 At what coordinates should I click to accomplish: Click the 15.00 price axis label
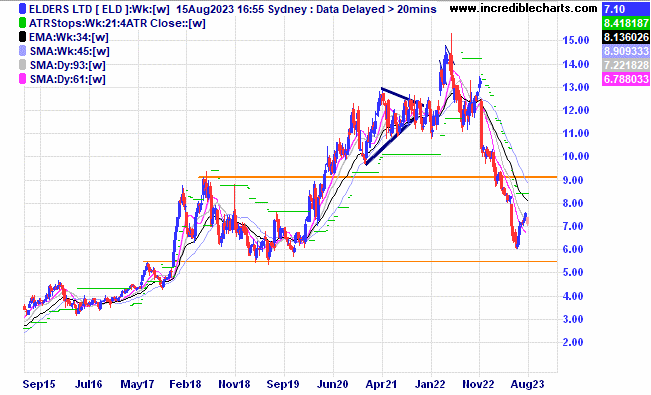pyautogui.click(x=576, y=40)
